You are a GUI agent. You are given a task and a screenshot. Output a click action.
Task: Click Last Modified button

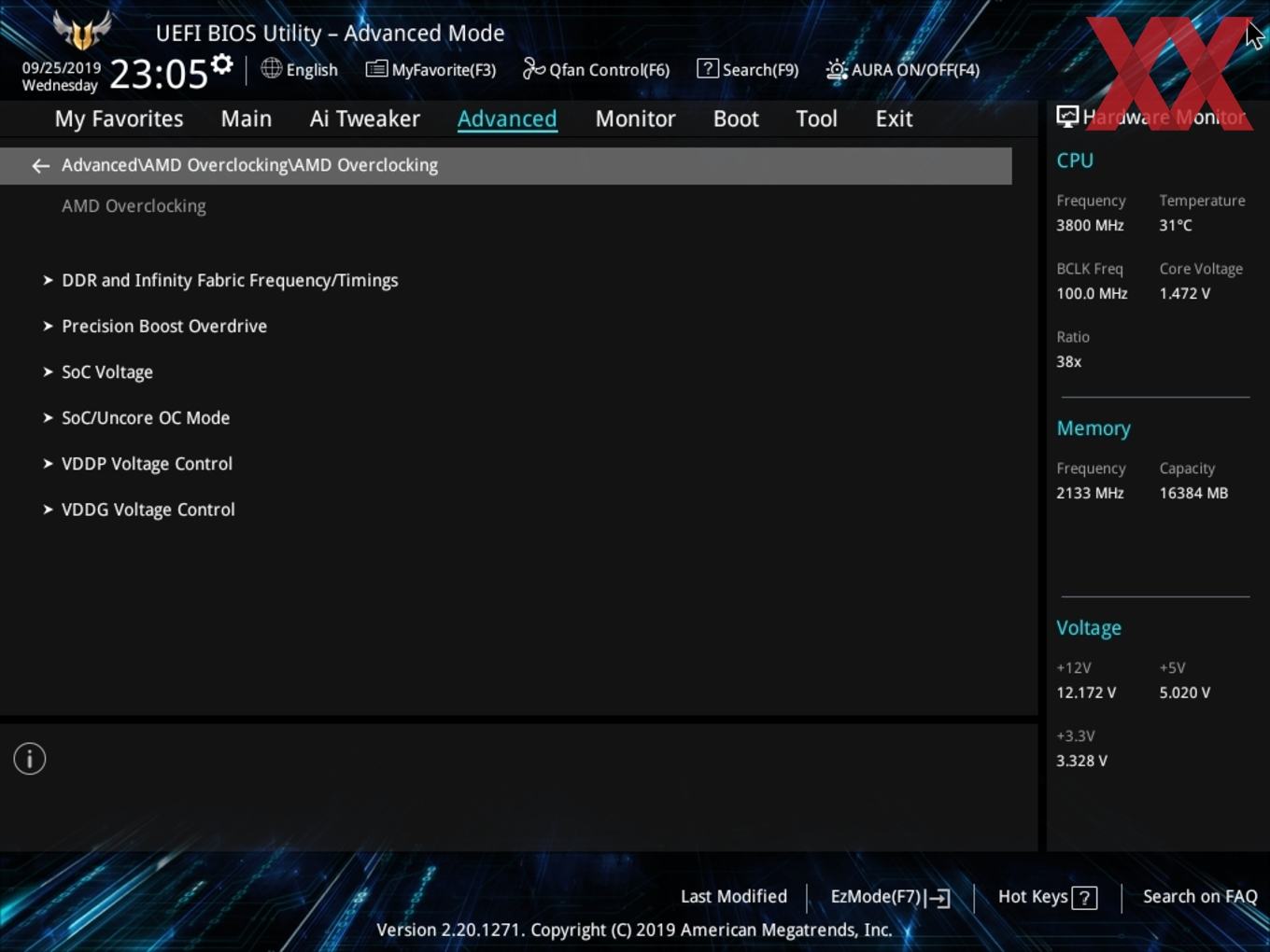[734, 896]
